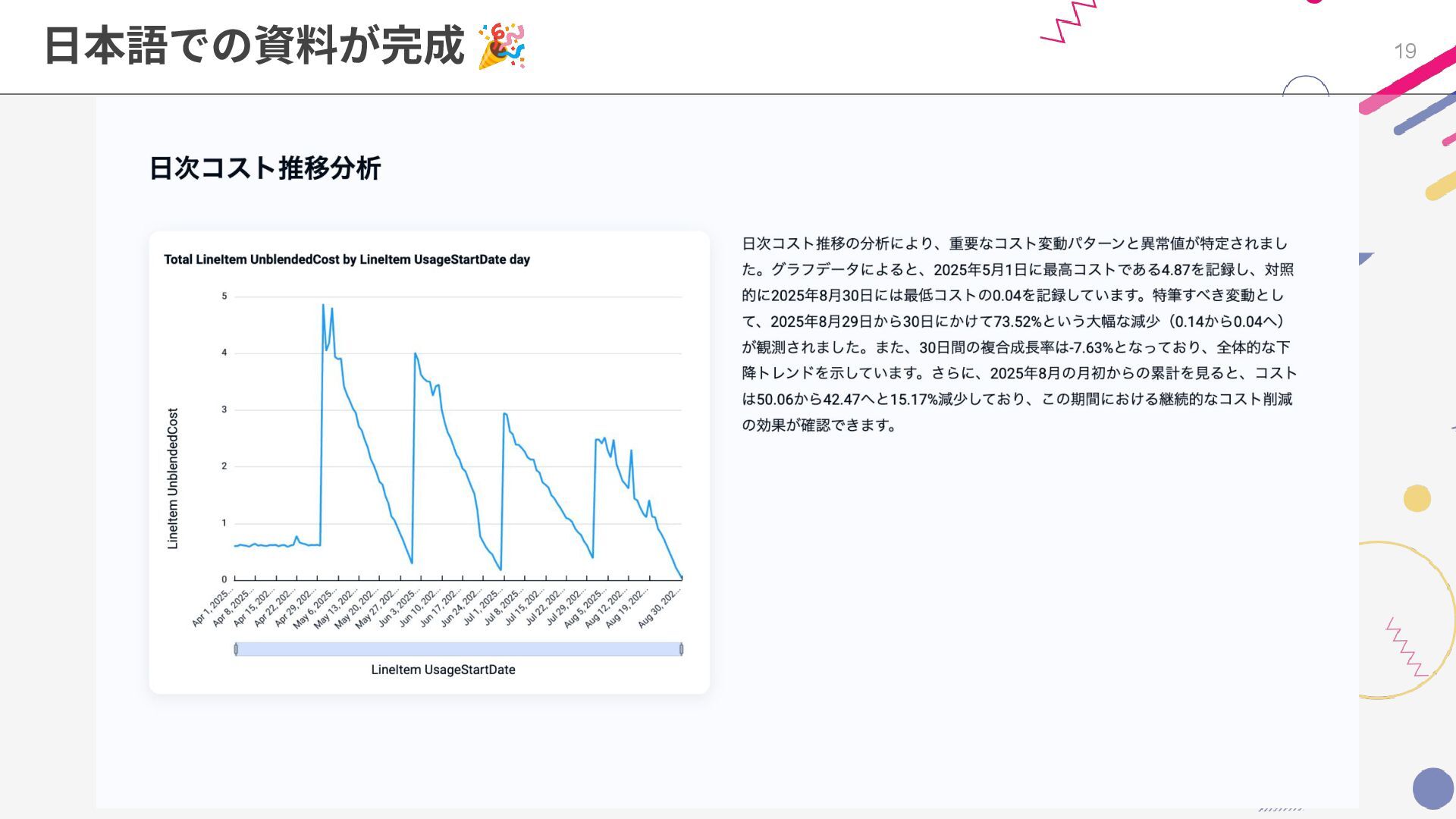Click the y-axis tick value 0
The height and width of the screenshot is (819, 1456).
click(x=224, y=579)
